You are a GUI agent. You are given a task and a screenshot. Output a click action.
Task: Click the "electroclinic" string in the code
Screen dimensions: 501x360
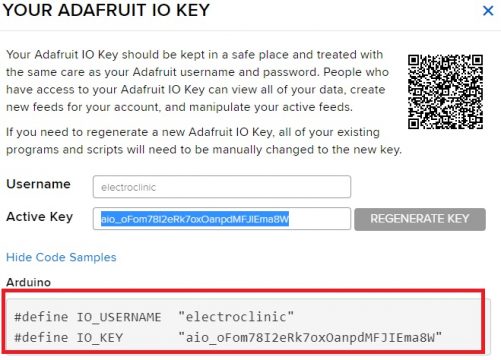click(236, 317)
